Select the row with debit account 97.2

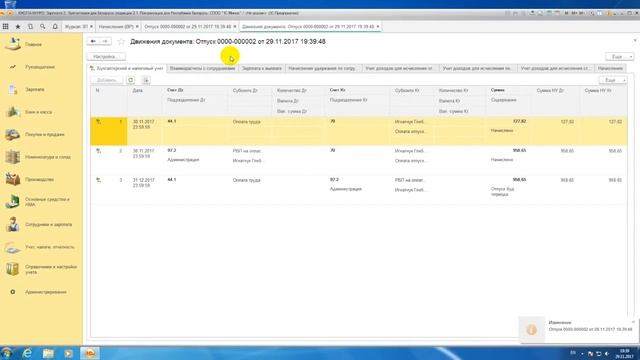tap(359, 160)
